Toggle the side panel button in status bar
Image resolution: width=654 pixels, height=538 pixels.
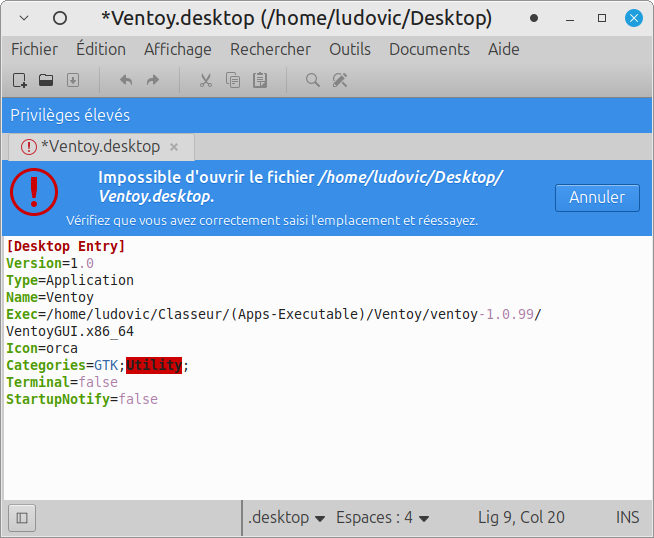coord(22,518)
